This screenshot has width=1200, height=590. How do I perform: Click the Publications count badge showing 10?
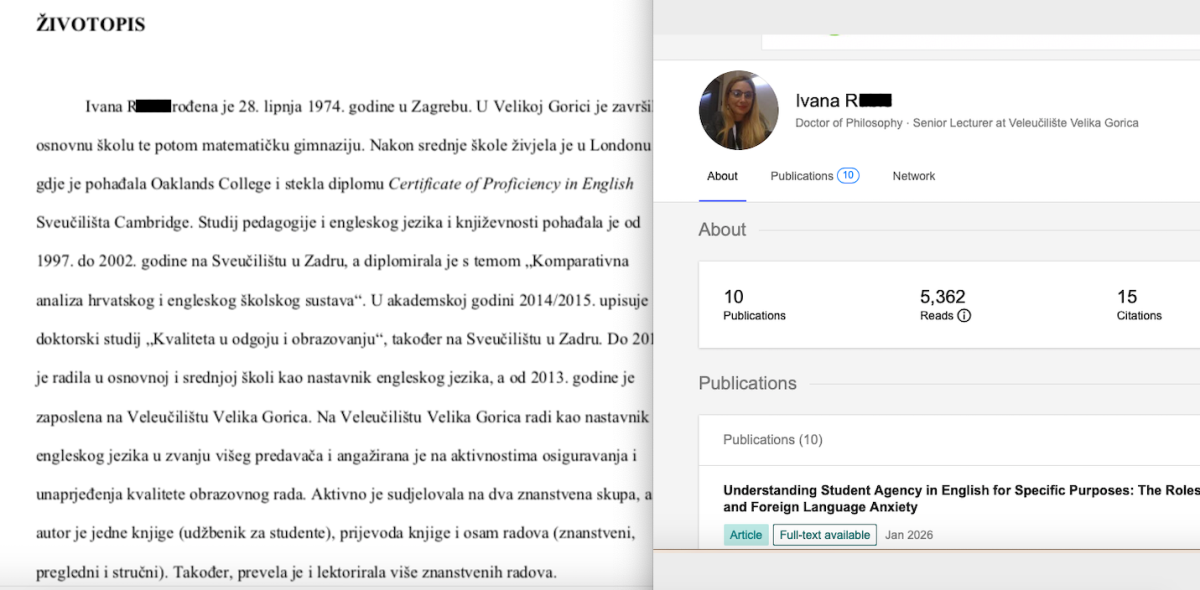point(848,176)
